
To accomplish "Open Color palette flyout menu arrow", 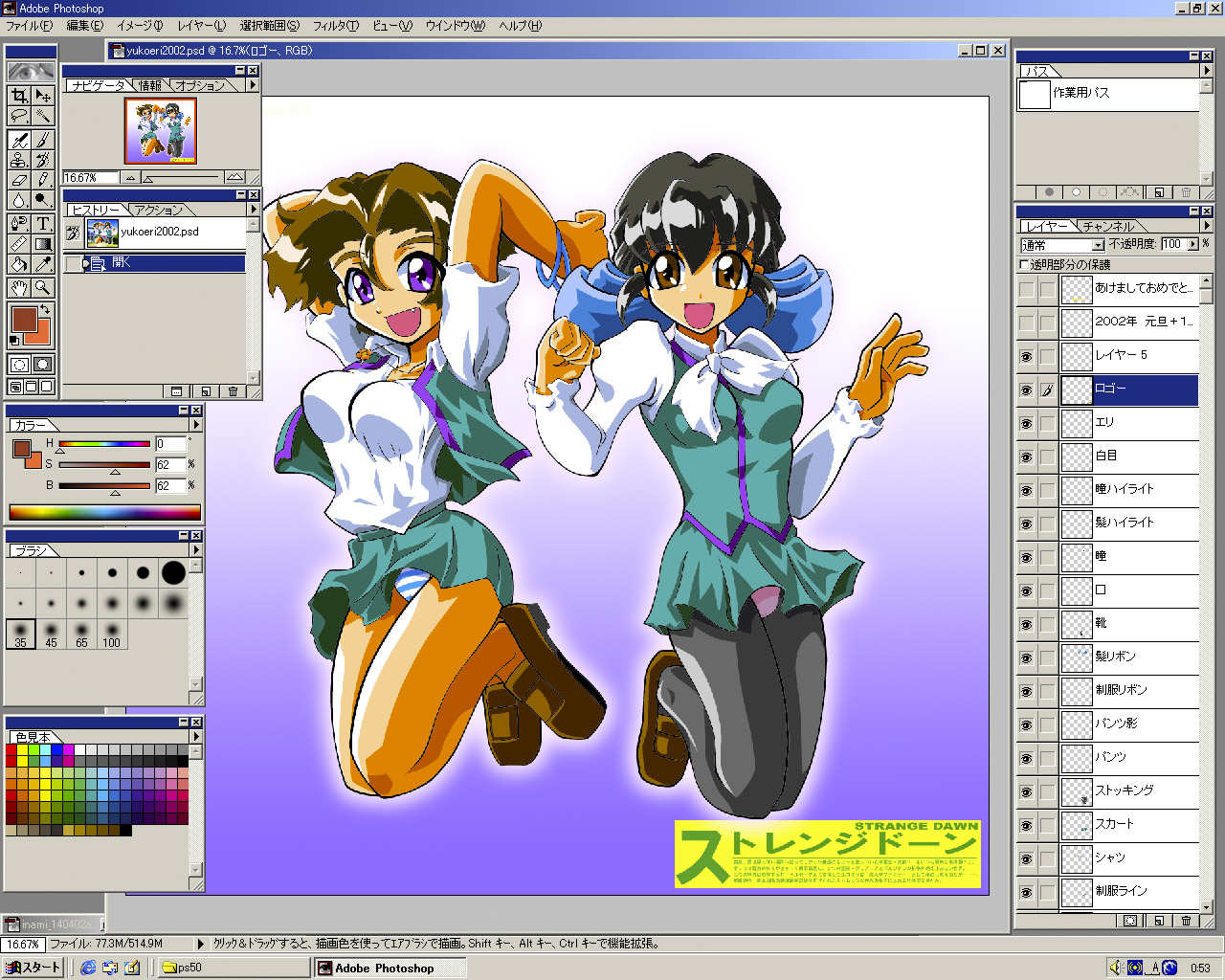I will point(195,425).
